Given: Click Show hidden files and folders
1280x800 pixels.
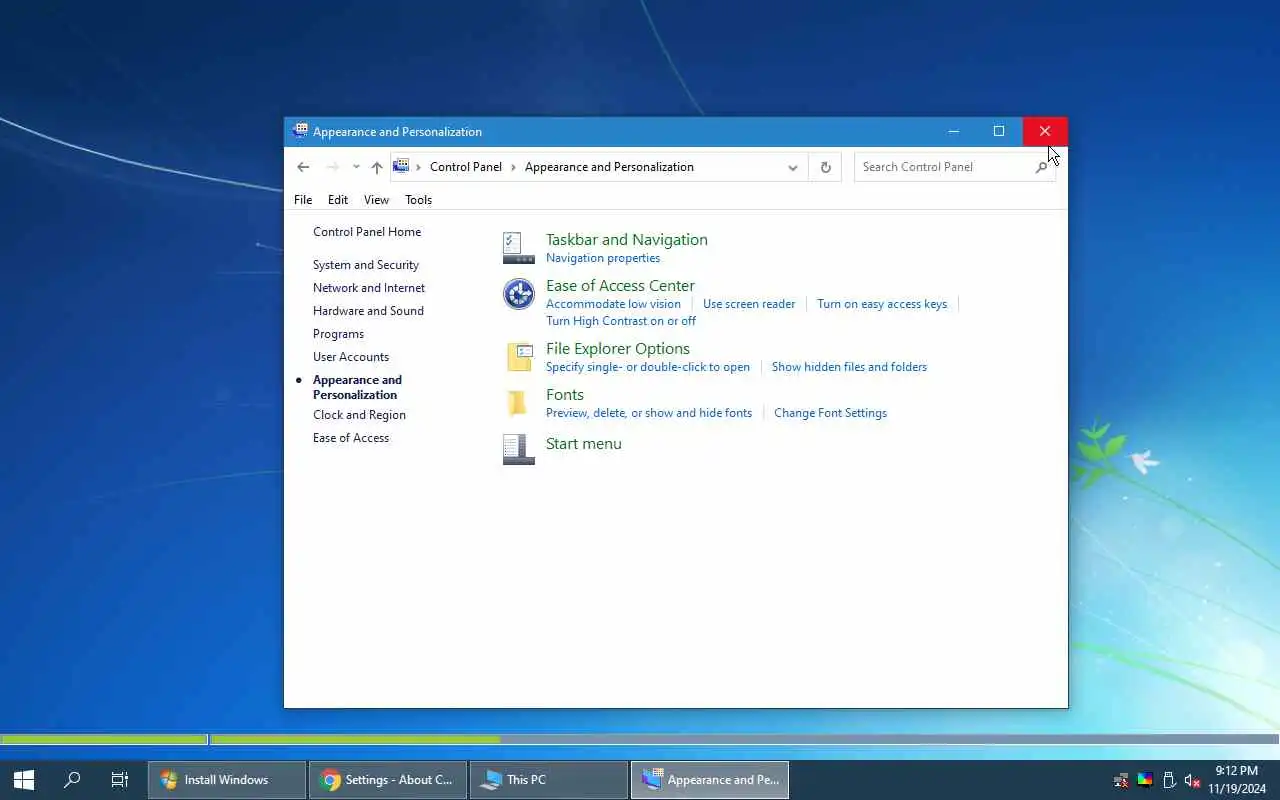Looking at the screenshot, I should (x=849, y=367).
